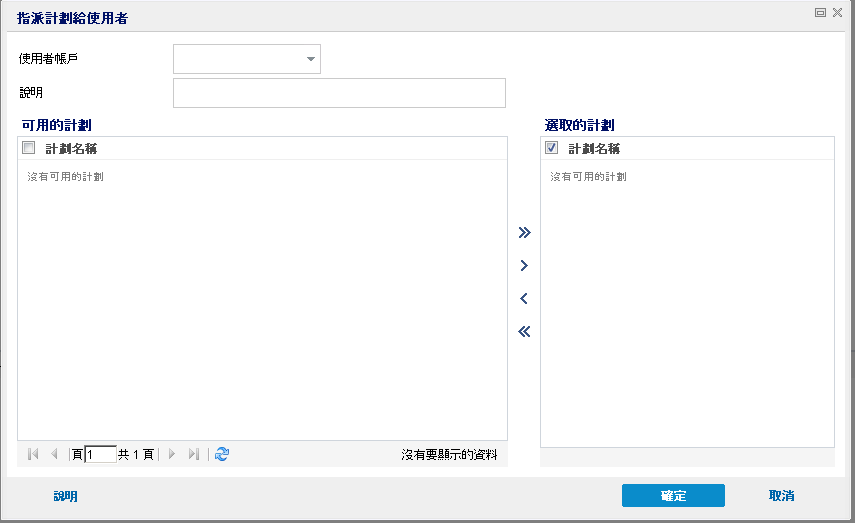
Task: Close the 指派計劃給使用者 dialog
Action: 838,13
